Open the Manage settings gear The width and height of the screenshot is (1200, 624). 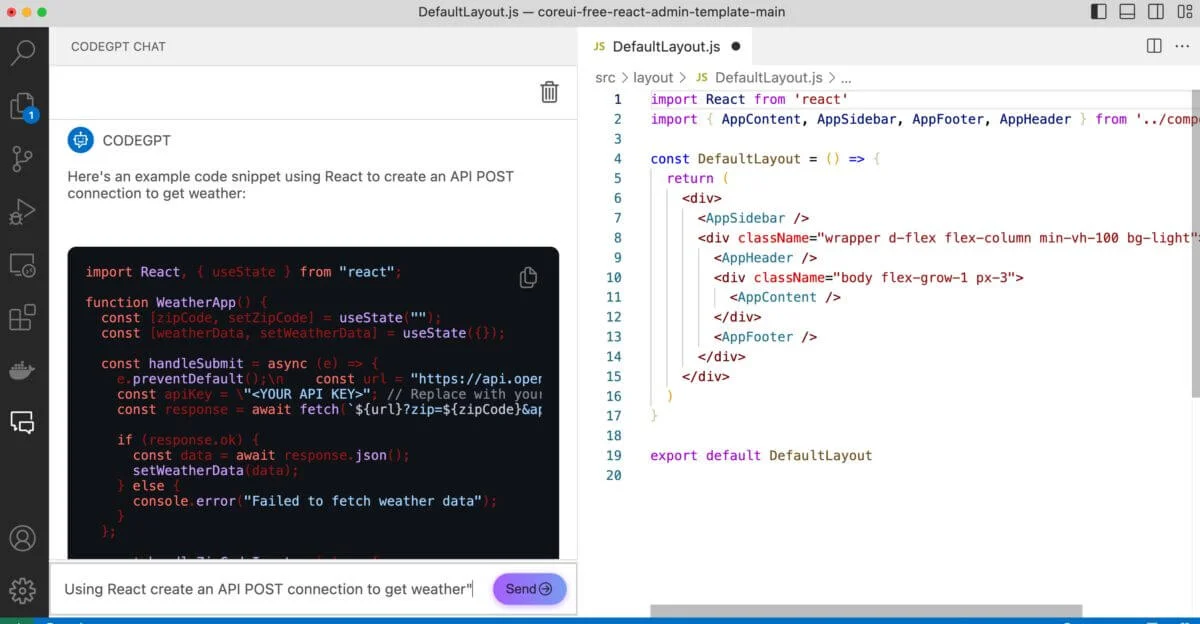[x=22, y=590]
